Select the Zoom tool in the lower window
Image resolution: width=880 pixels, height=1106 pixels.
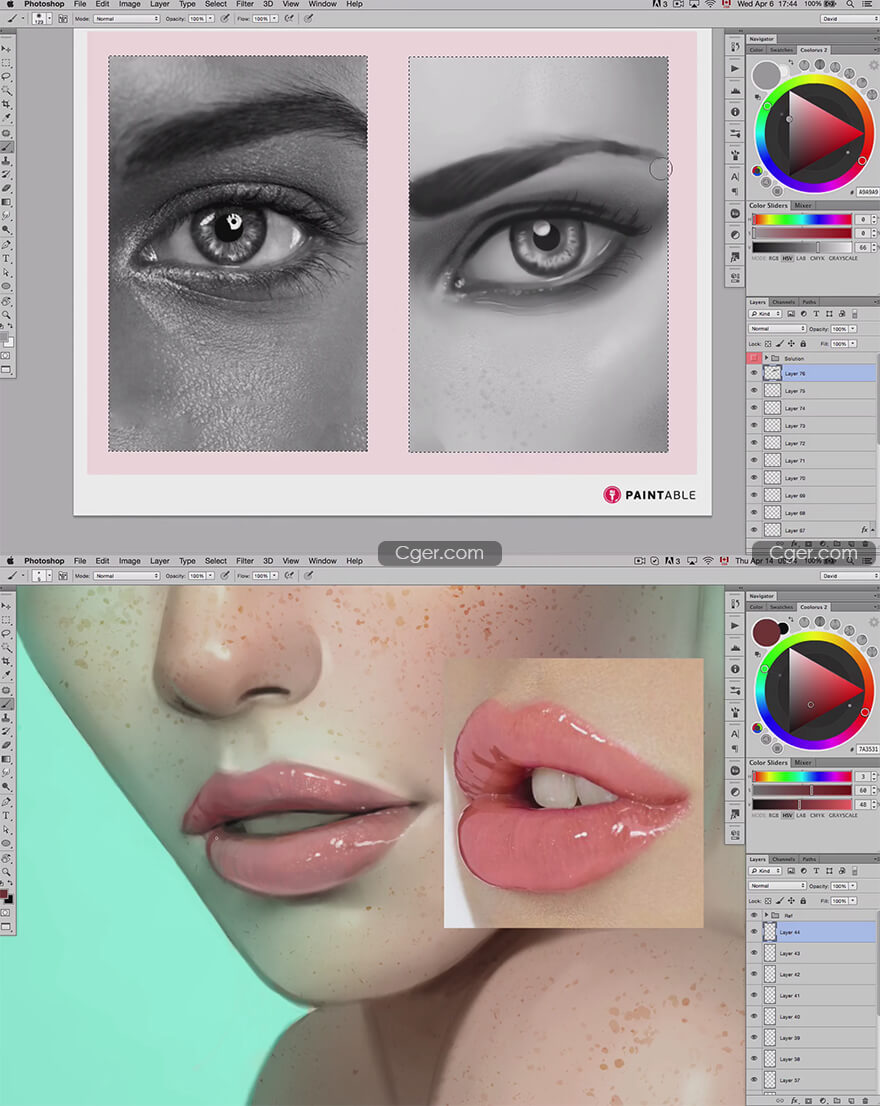pyautogui.click(x=6, y=871)
